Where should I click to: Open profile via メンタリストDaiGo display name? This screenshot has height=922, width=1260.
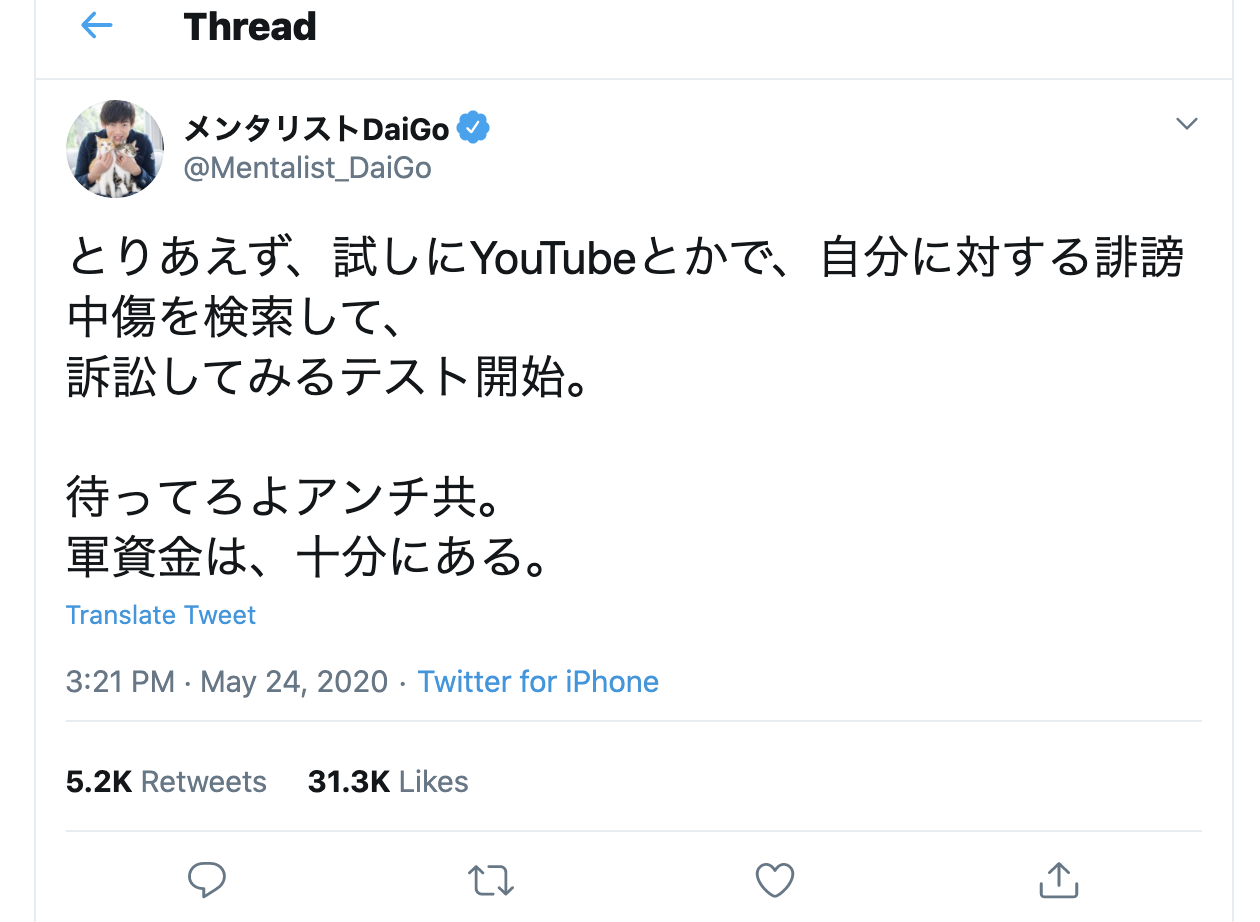point(317,127)
